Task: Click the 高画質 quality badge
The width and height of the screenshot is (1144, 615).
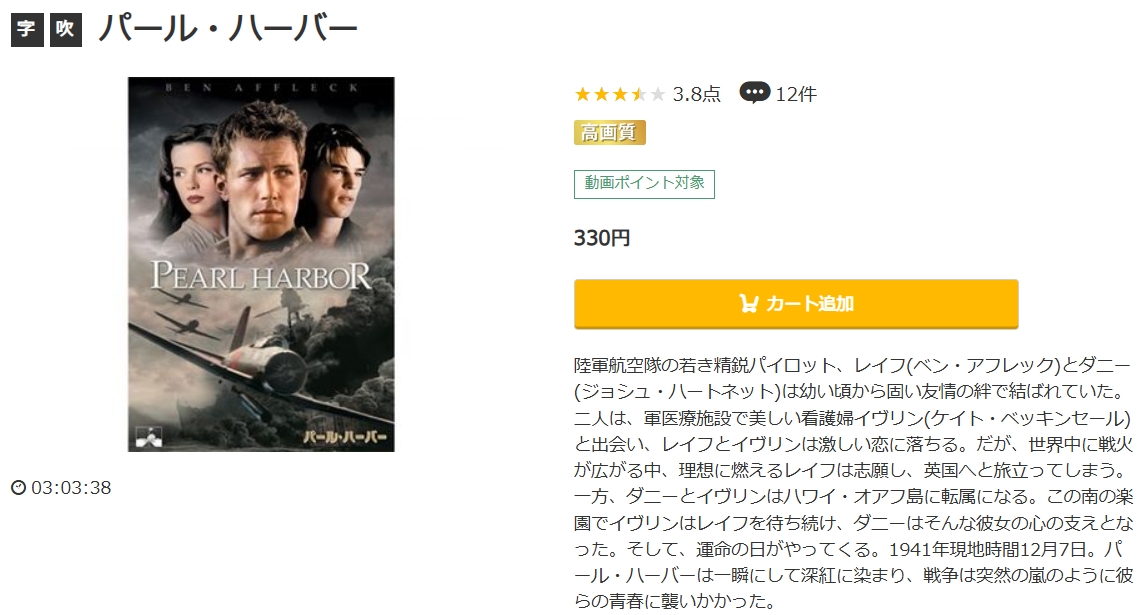Action: pyautogui.click(x=609, y=133)
